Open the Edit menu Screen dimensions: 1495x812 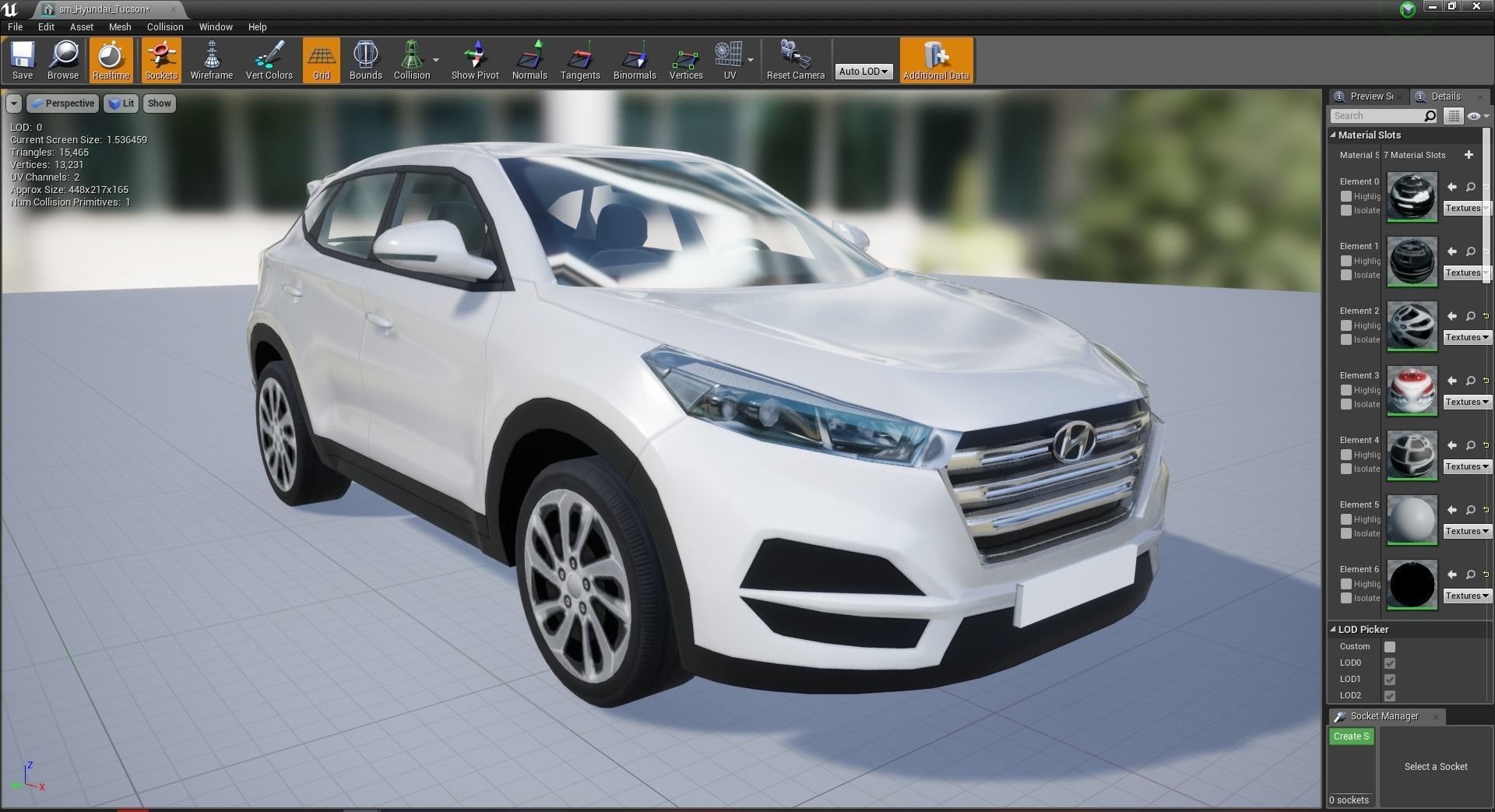(x=46, y=26)
